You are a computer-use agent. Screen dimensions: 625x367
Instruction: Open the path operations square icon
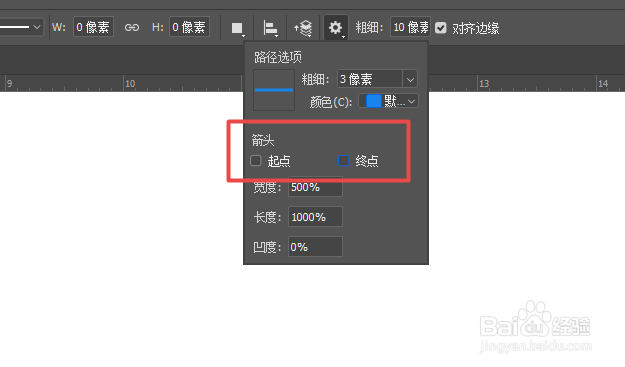[237, 28]
